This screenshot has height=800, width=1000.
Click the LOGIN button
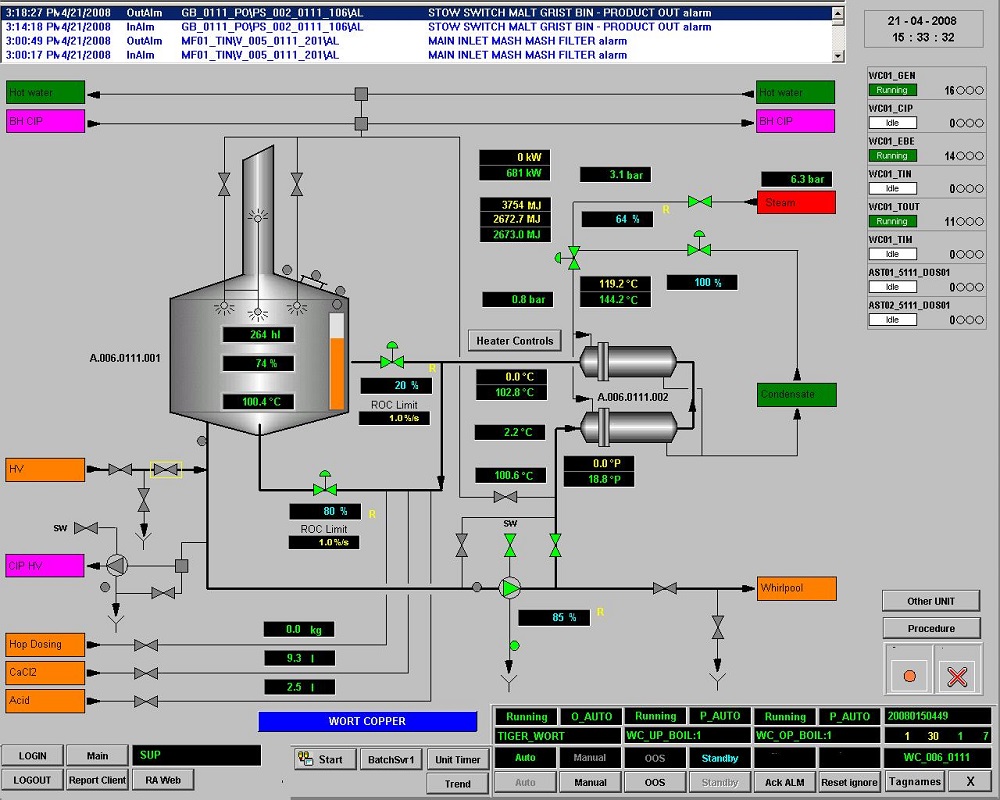pyautogui.click(x=33, y=756)
